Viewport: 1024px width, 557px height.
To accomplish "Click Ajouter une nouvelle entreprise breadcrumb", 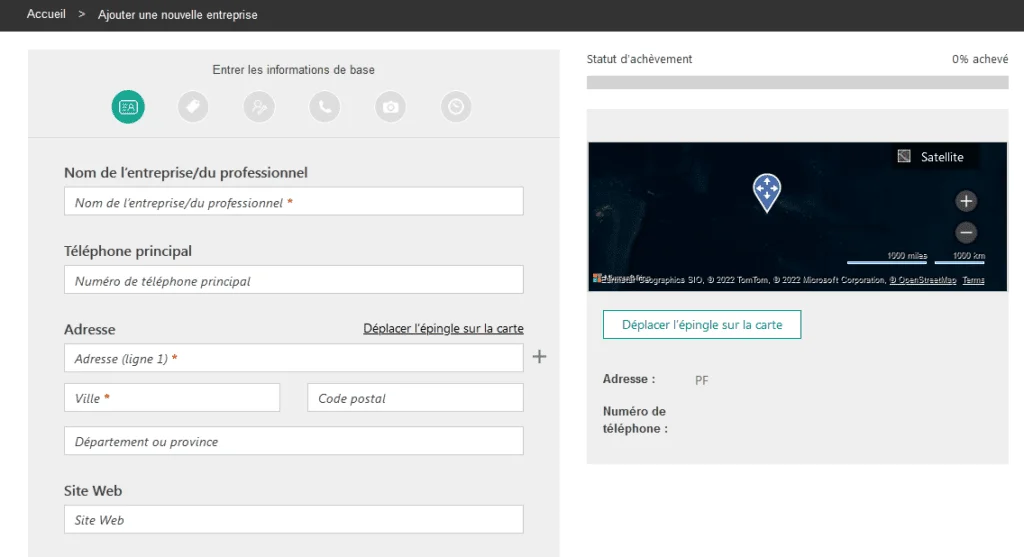I will [x=178, y=14].
